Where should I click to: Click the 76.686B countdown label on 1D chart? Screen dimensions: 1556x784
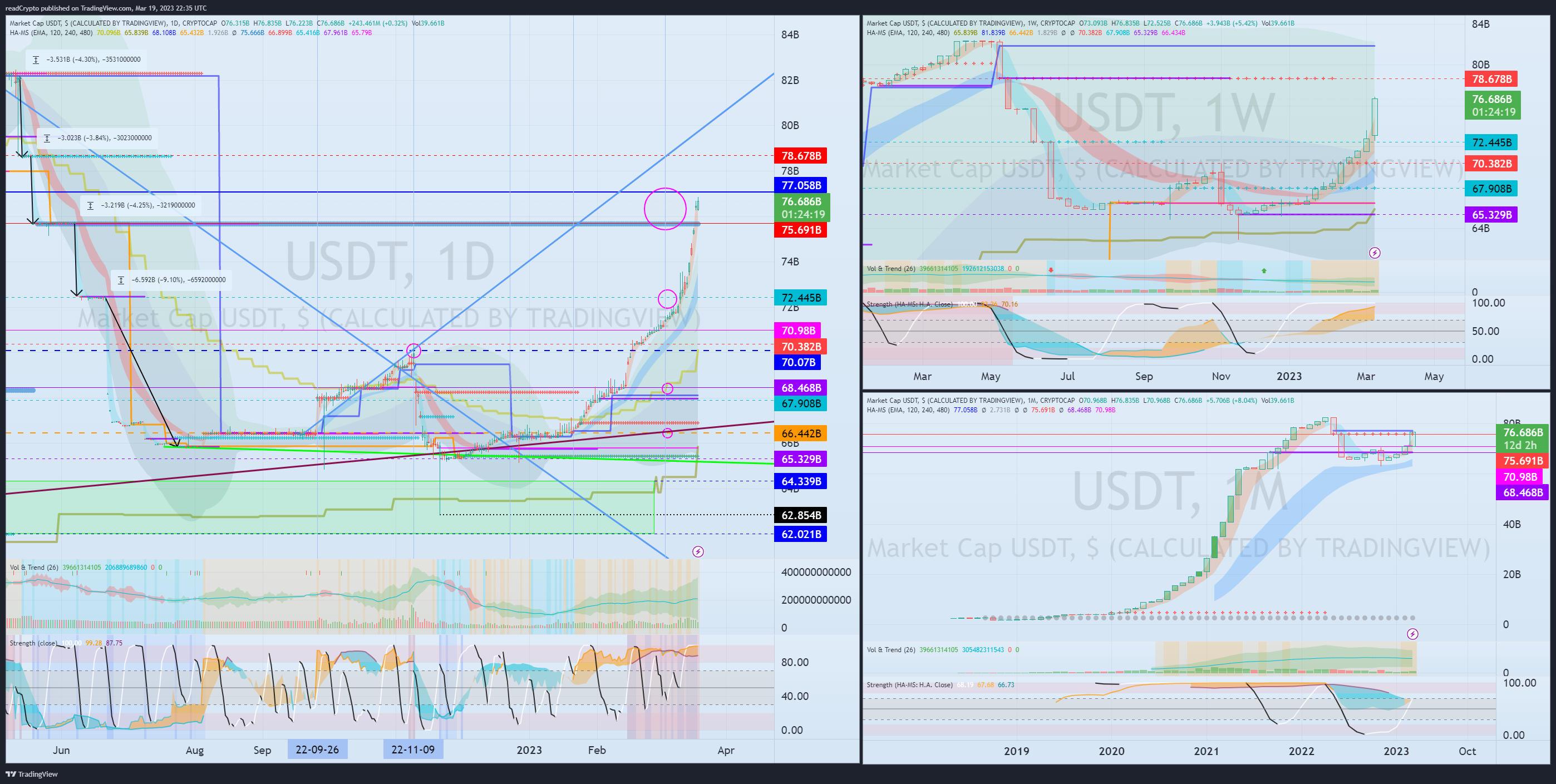pyautogui.click(x=802, y=208)
